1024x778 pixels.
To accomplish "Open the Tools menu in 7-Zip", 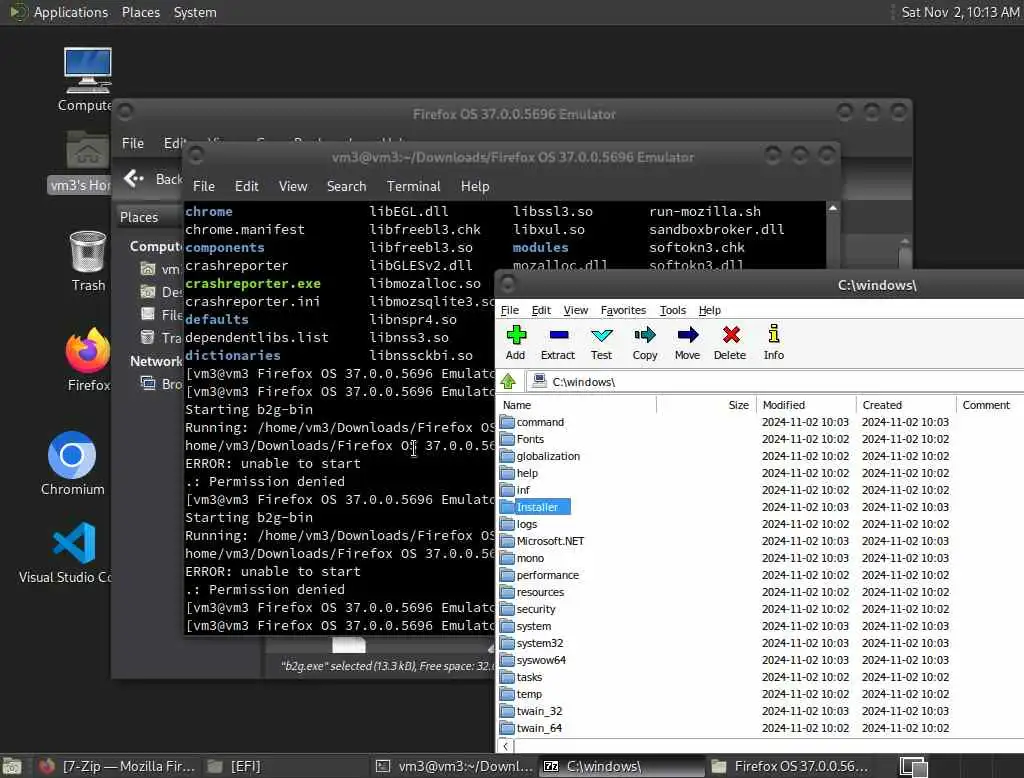I will [673, 310].
